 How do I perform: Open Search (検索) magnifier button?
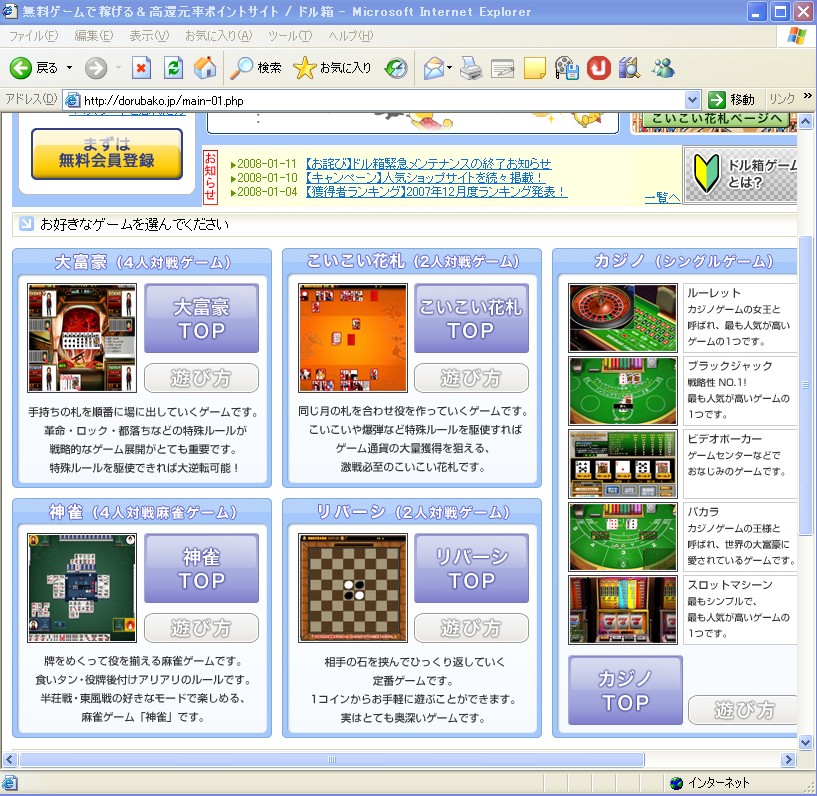(256, 68)
